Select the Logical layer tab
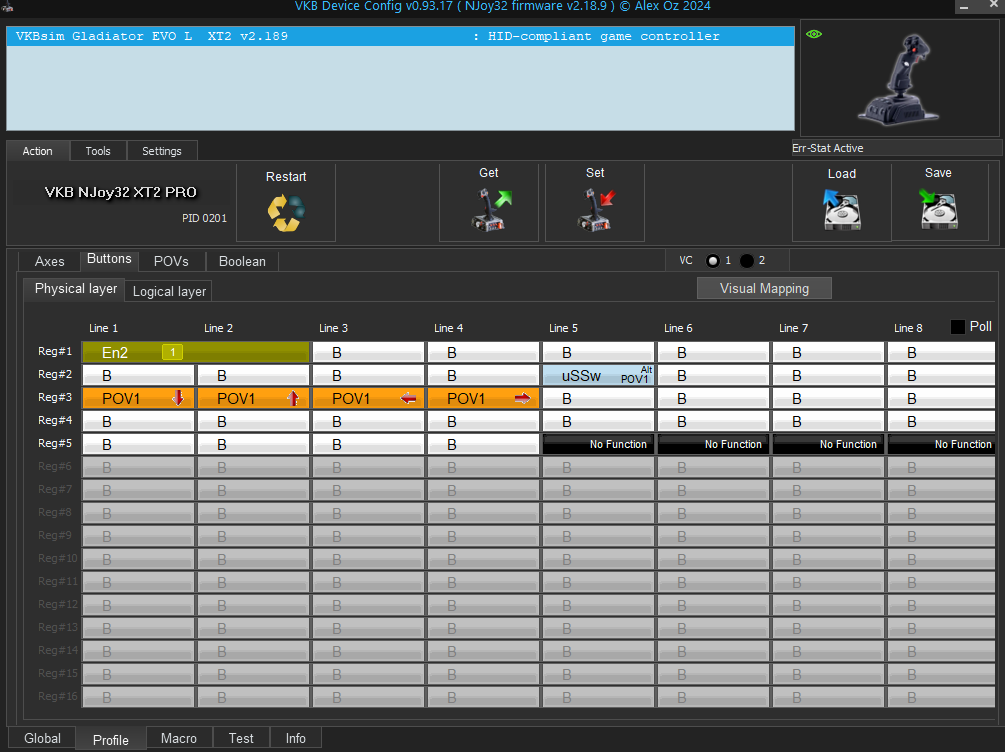Image resolution: width=1005 pixels, height=752 pixels. [169, 291]
